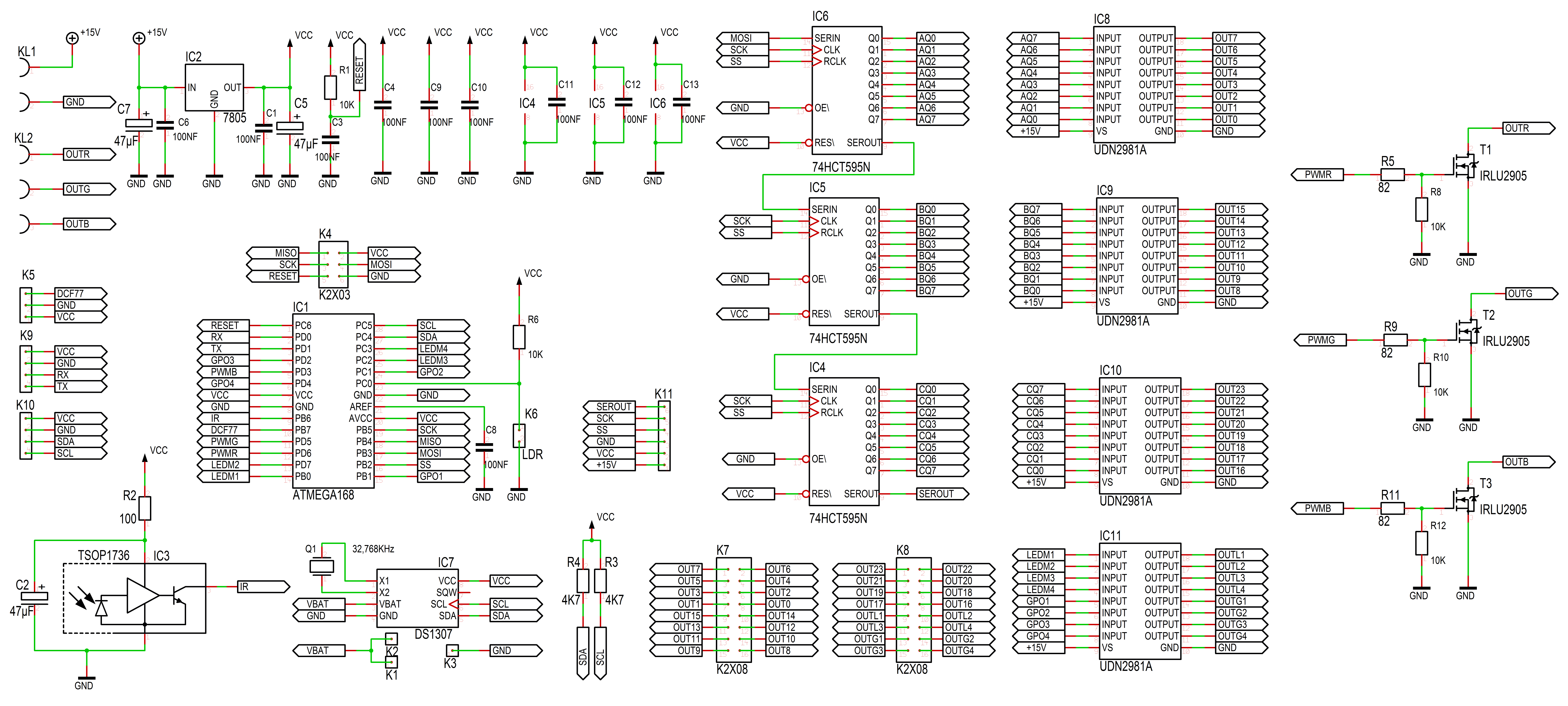Click the PWMG net label beside R9
Image resolution: width=1568 pixels, height=706 pixels.
coord(1320,340)
